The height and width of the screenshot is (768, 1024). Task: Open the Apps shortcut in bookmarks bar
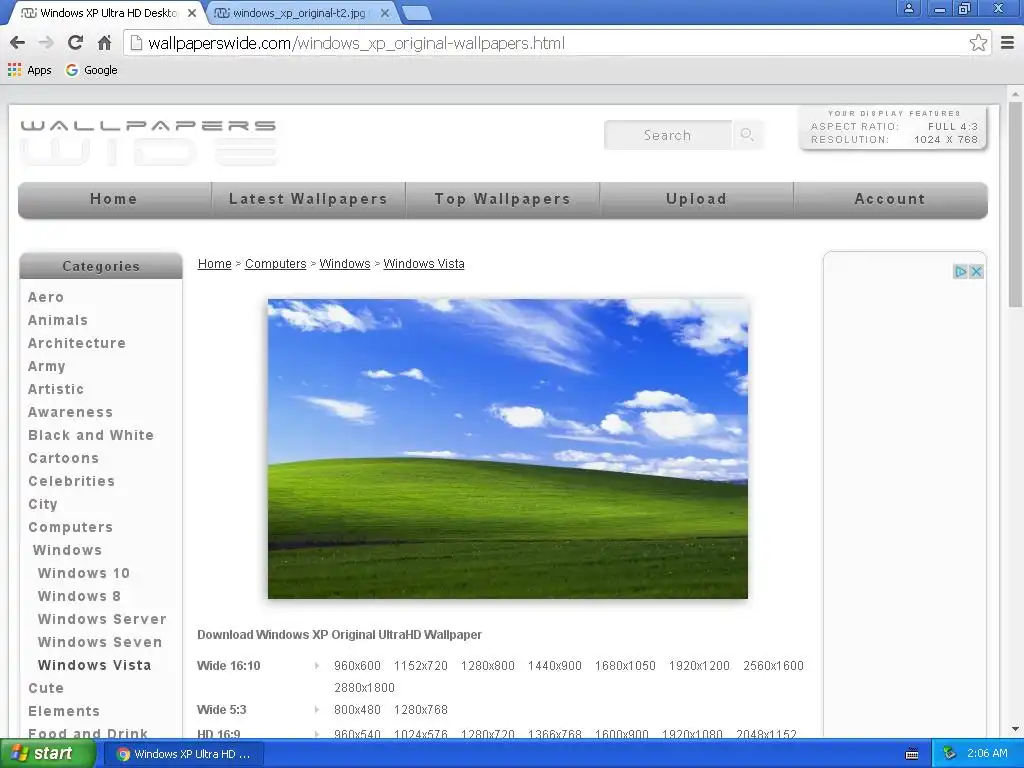(29, 70)
